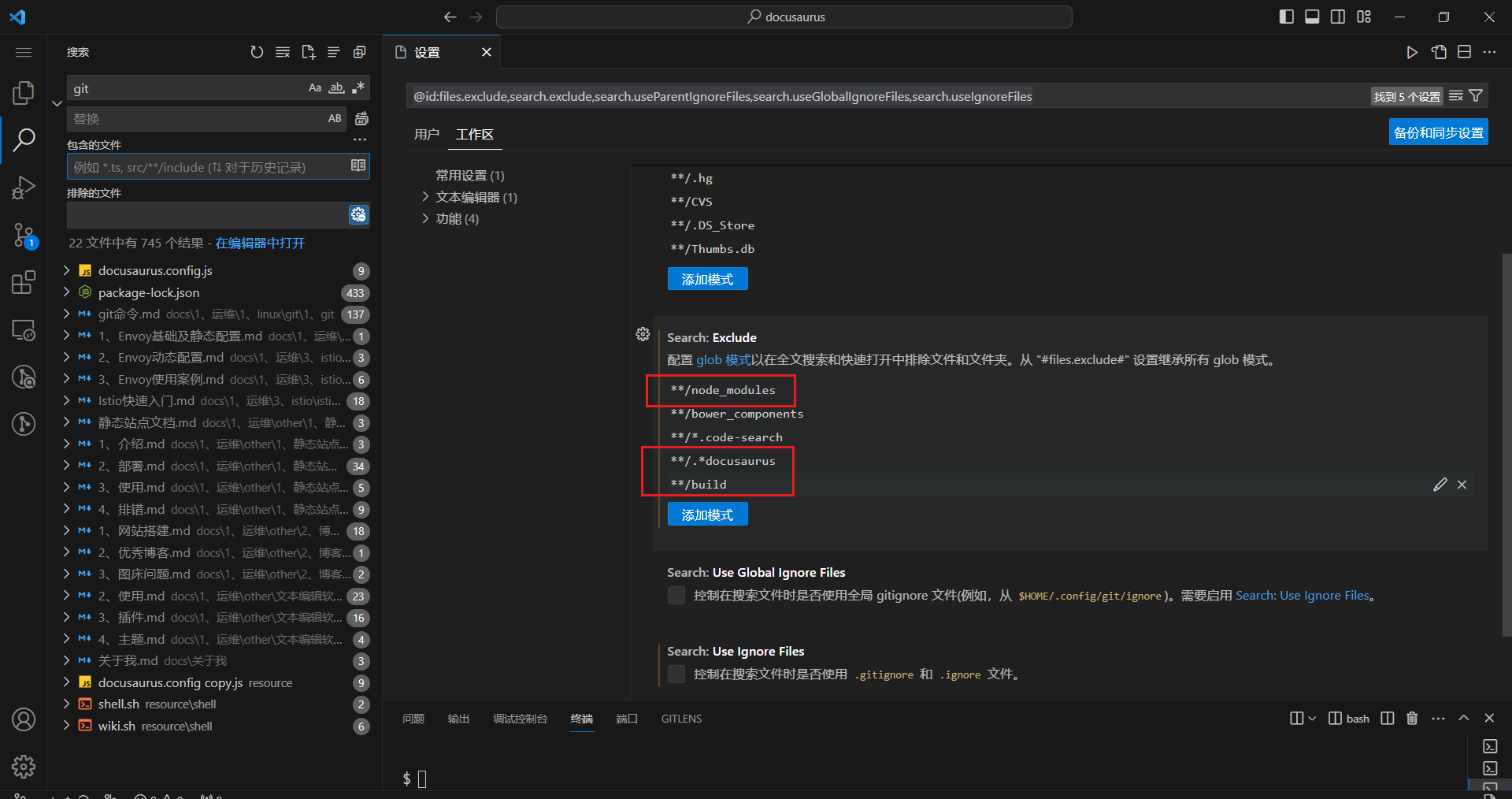Maximize the terminal panel size
Viewport: 1512px width, 799px height.
coord(1463,718)
